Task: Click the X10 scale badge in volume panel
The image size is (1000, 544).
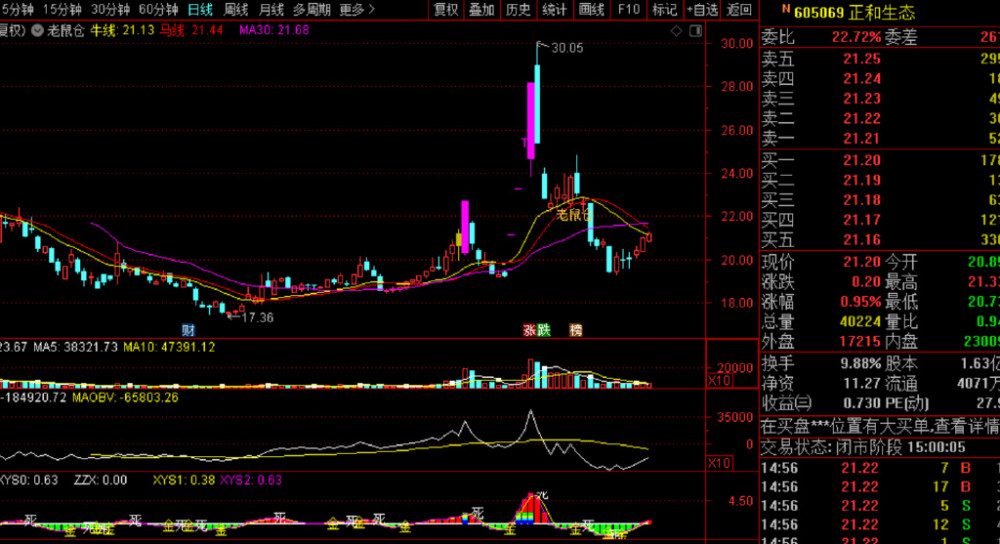Action: pos(718,382)
